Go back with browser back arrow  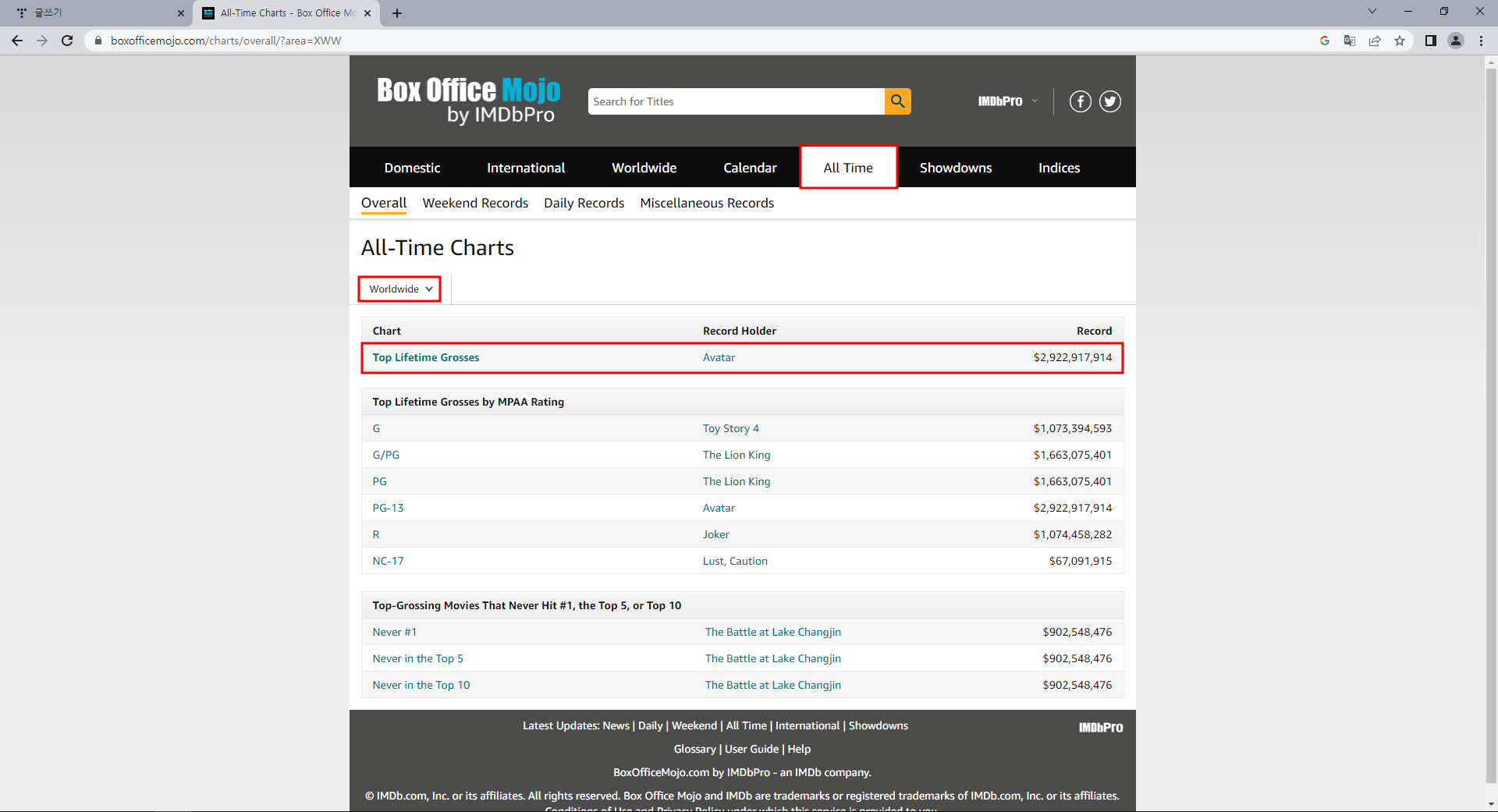tap(17, 41)
